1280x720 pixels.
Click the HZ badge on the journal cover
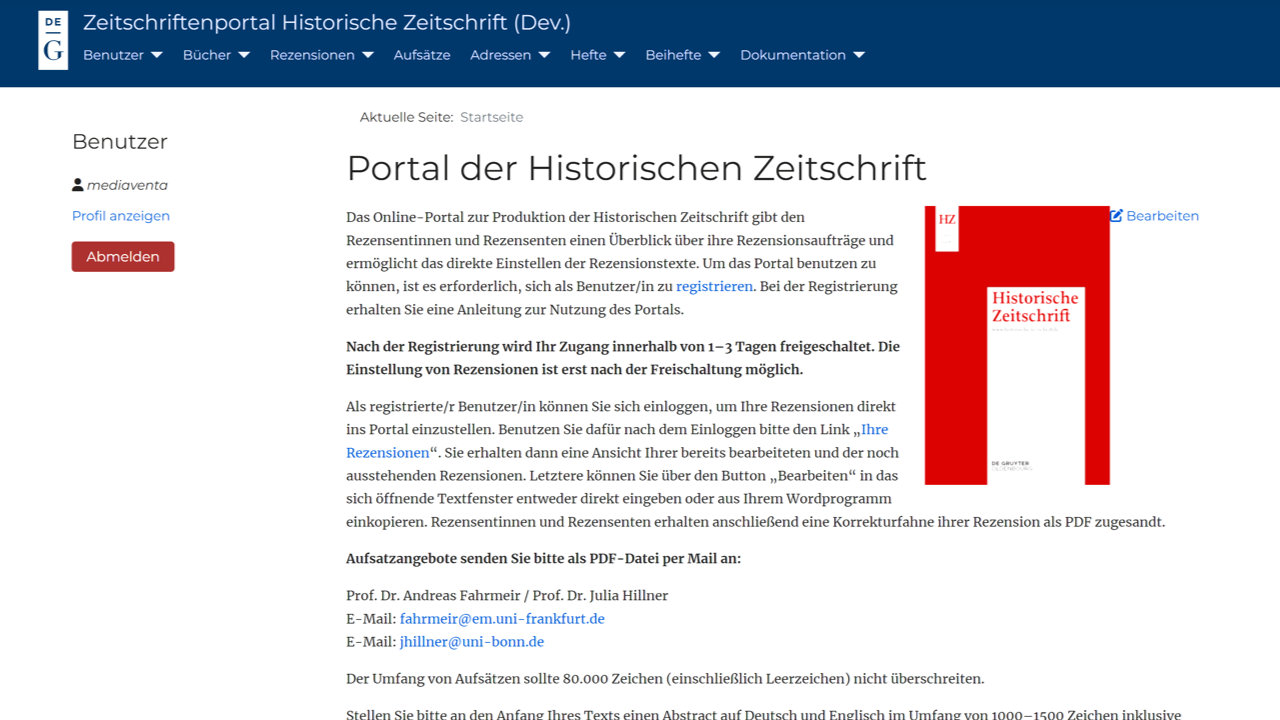click(946, 219)
